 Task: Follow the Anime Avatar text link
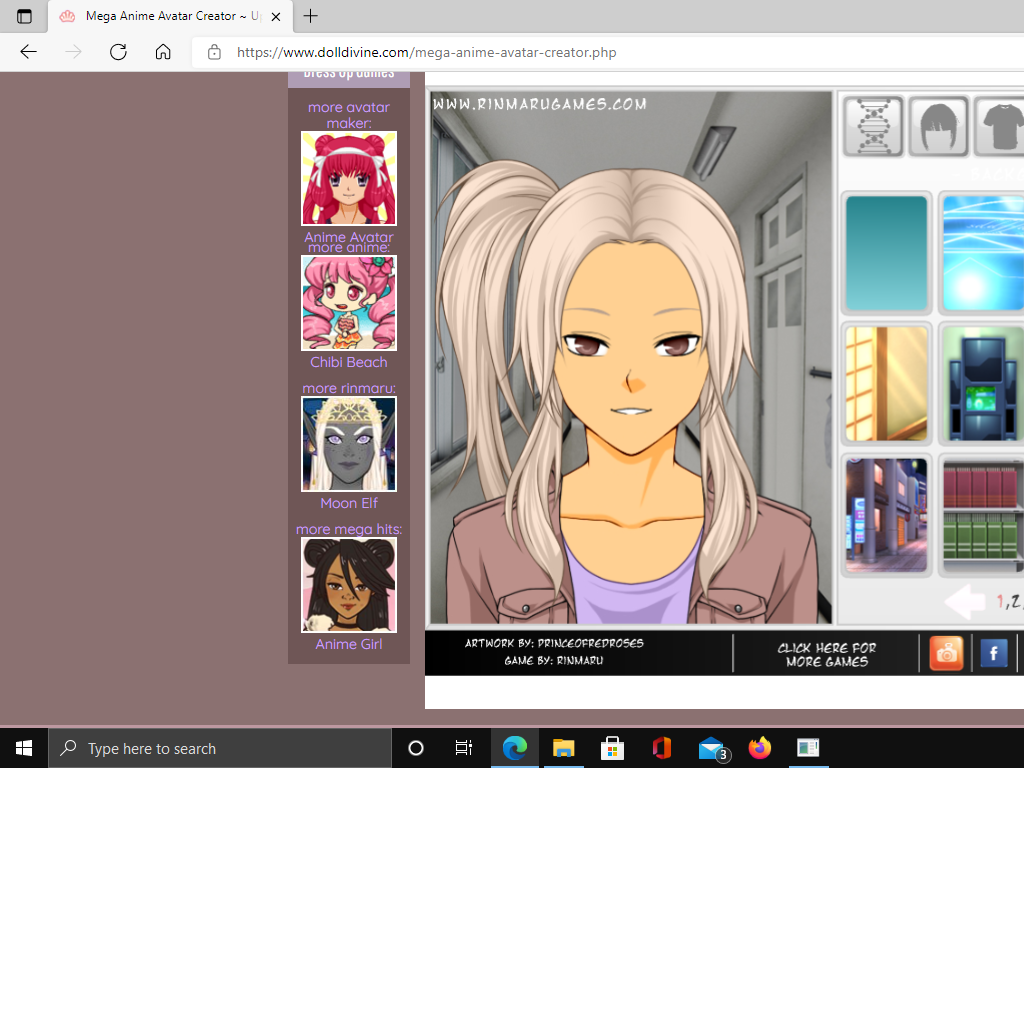click(x=349, y=236)
